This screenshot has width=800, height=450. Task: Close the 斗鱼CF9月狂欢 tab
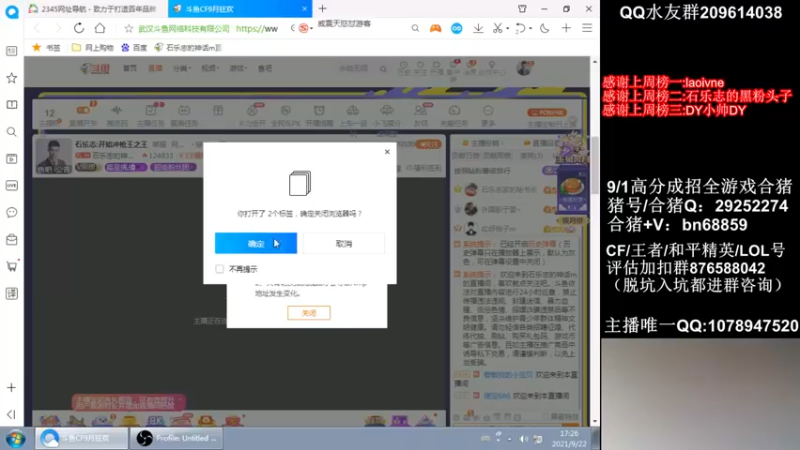pos(305,9)
